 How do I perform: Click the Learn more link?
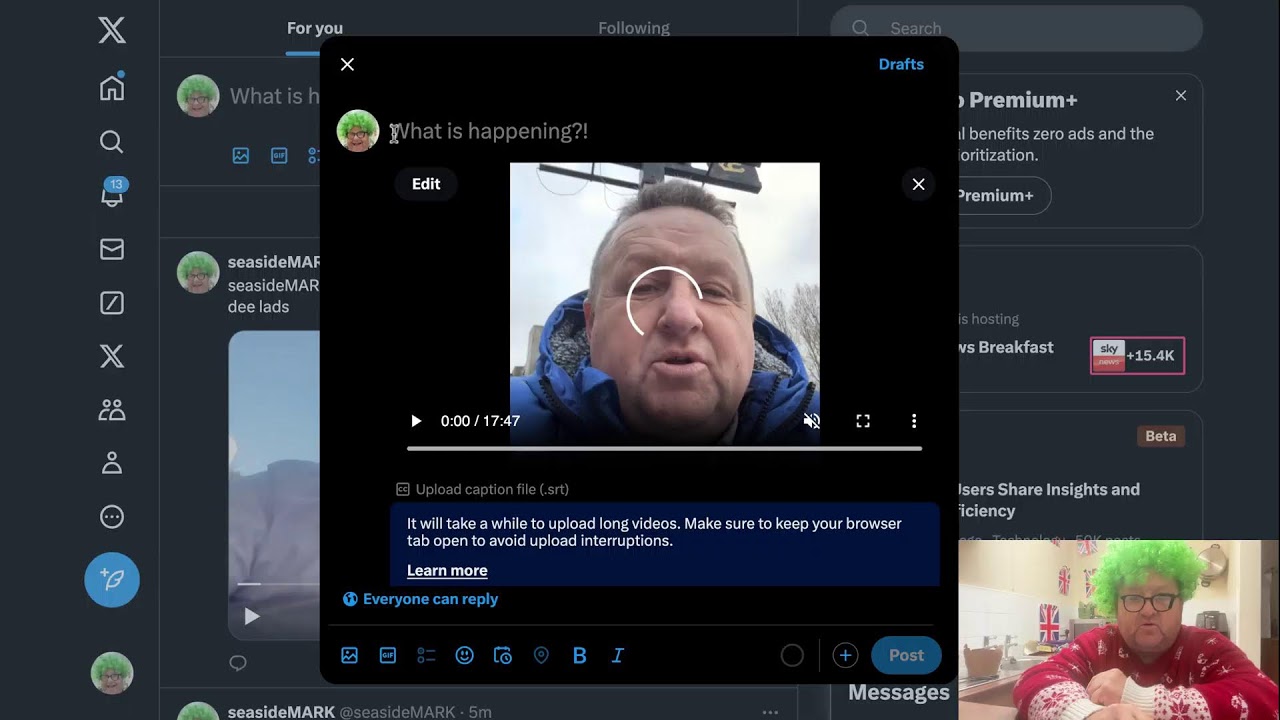point(447,570)
